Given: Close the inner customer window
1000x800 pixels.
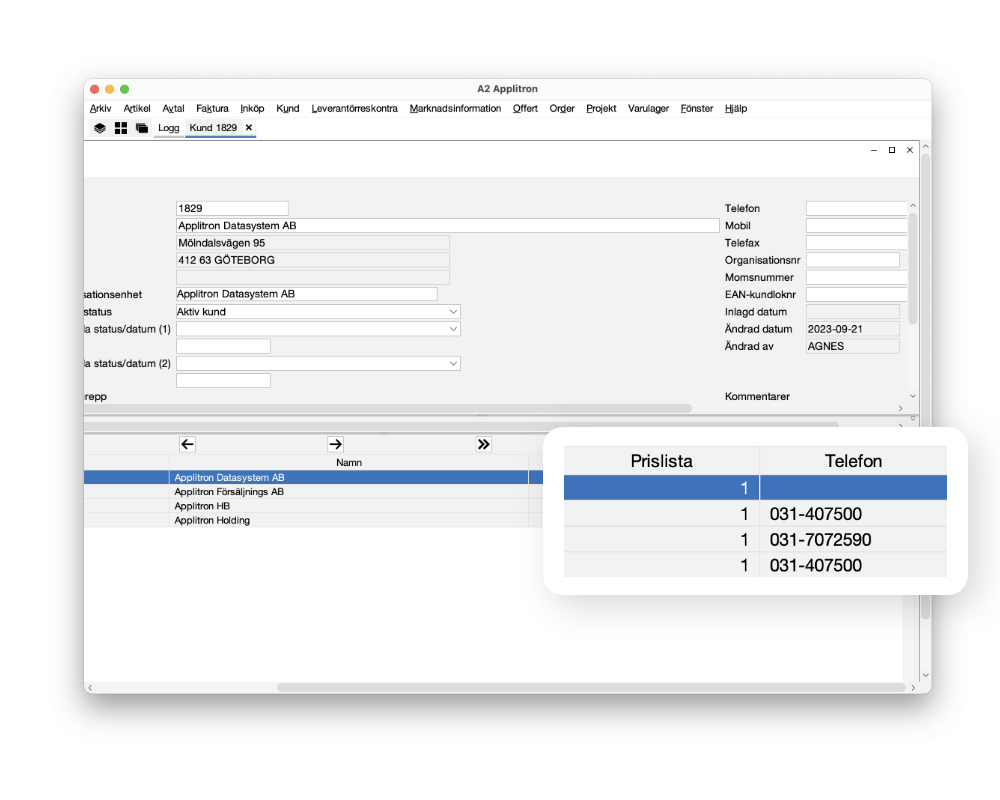Looking at the screenshot, I should pyautogui.click(x=909, y=150).
